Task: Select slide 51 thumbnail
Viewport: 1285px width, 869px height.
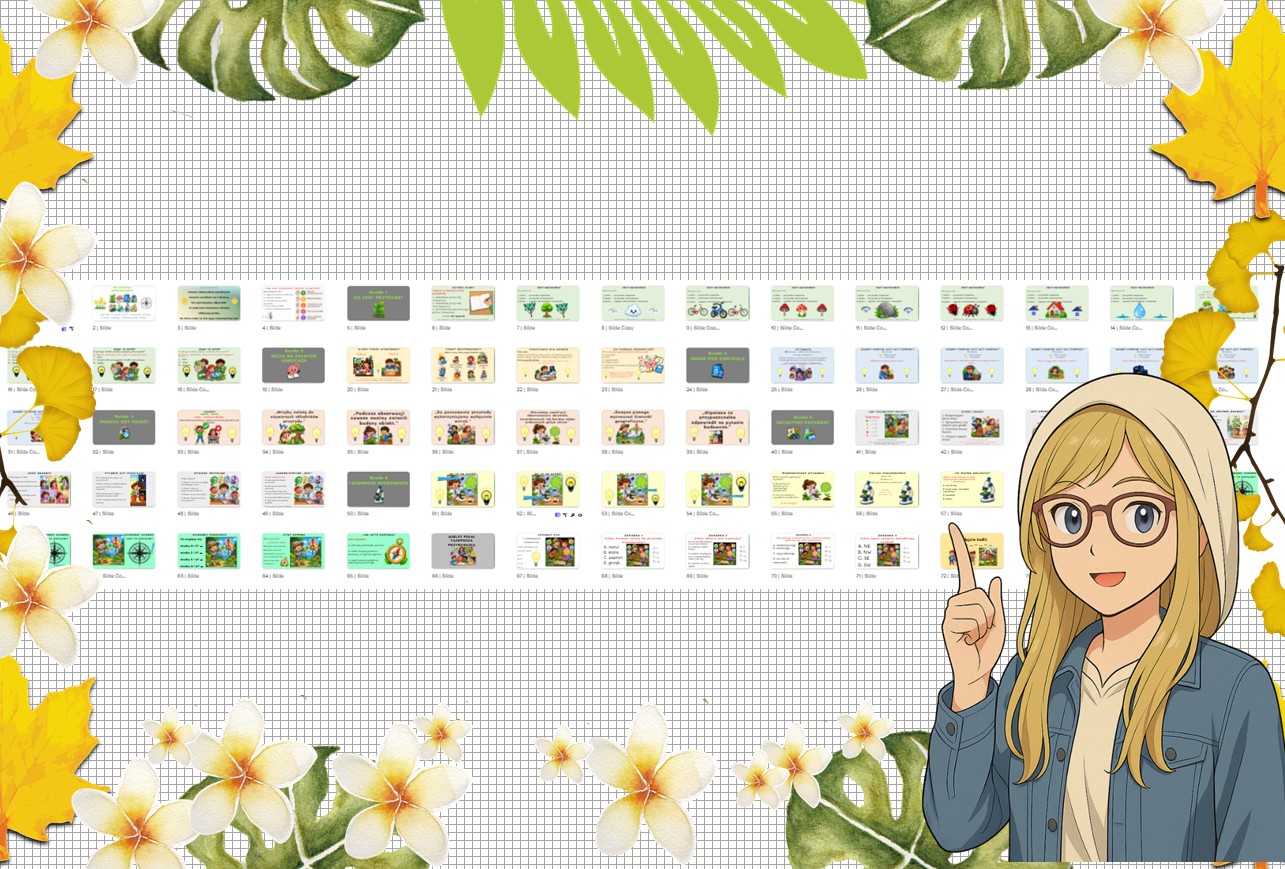Action: tap(463, 489)
